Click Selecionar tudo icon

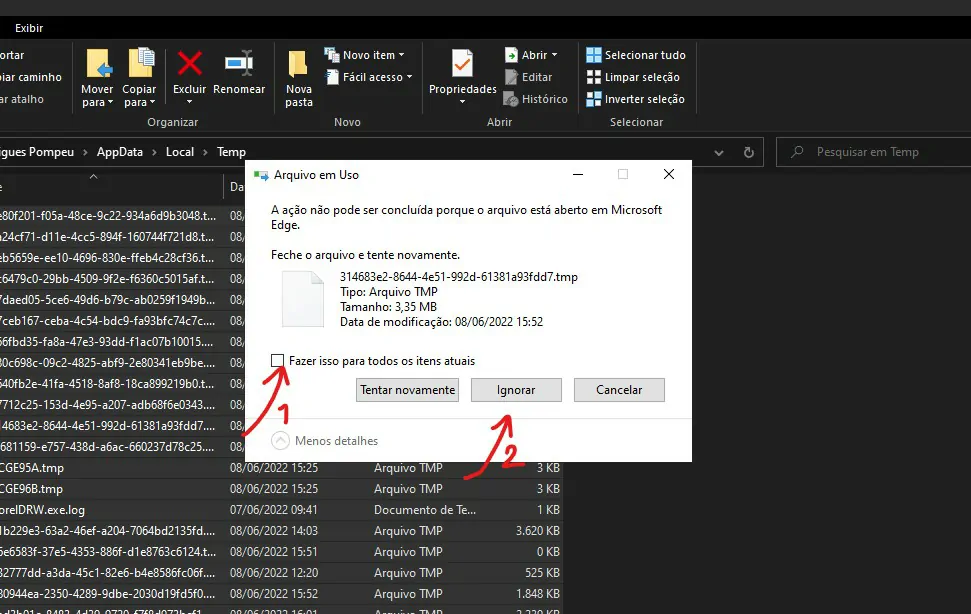tap(594, 55)
